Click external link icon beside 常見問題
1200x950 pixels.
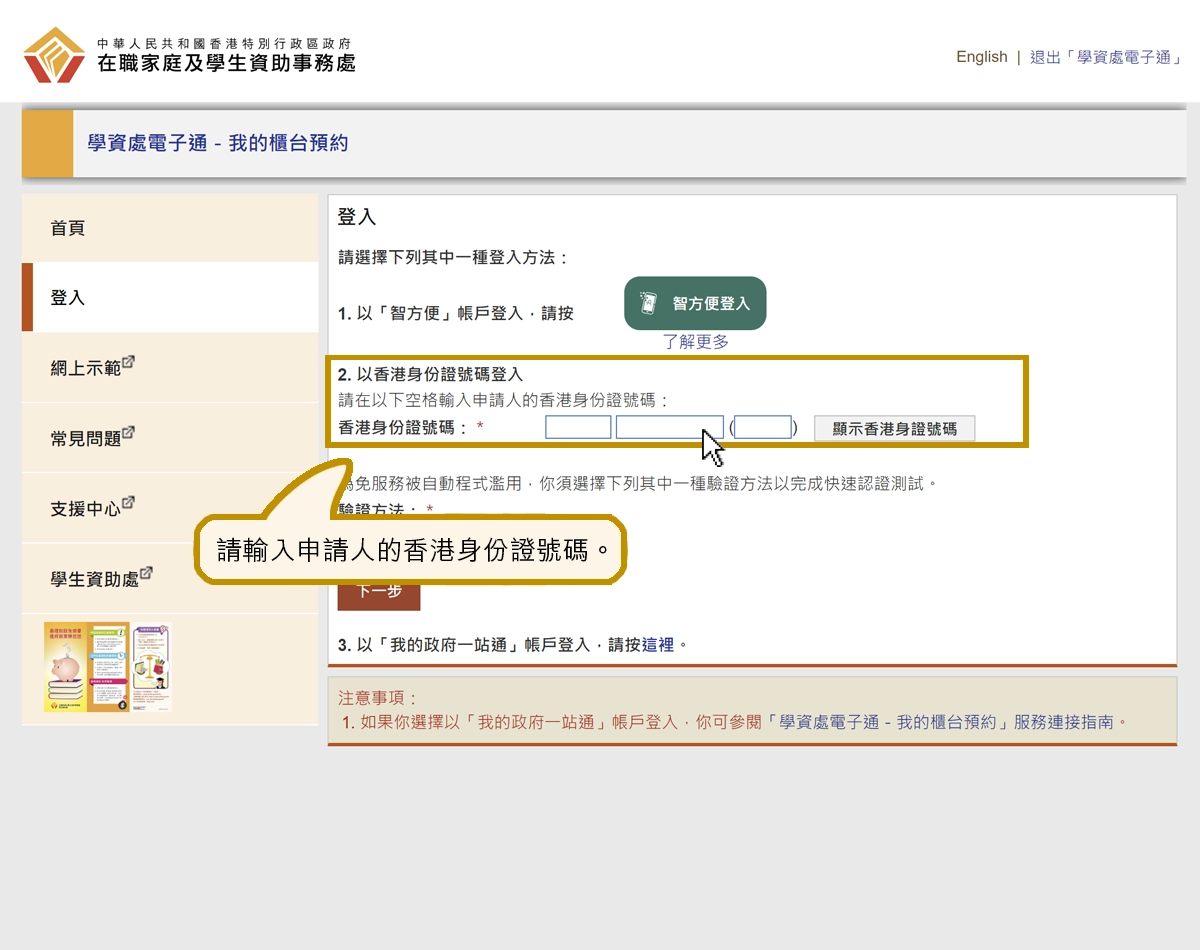pyautogui.click(x=128, y=432)
